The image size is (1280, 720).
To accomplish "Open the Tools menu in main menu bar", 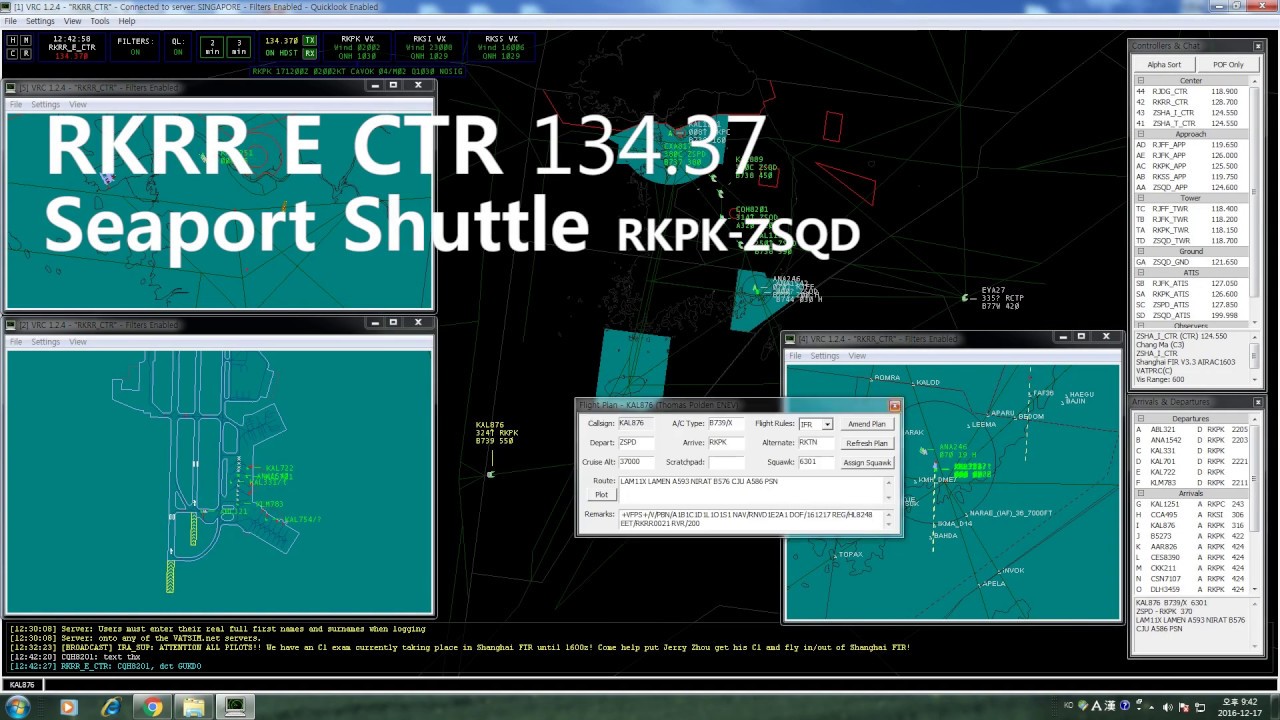I will click(100, 21).
